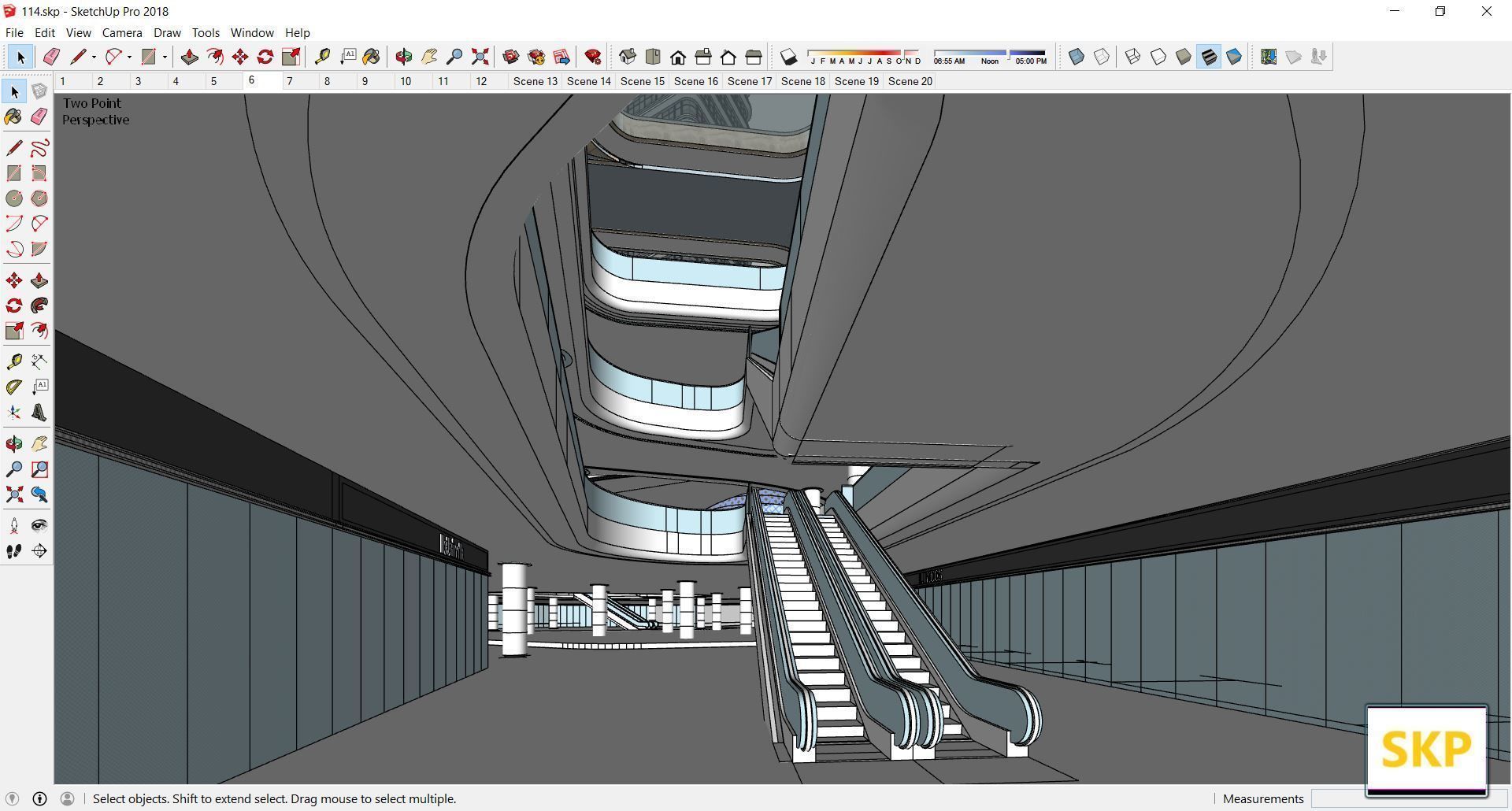
Task: Click Send to LayOut icon
Action: pos(561,57)
